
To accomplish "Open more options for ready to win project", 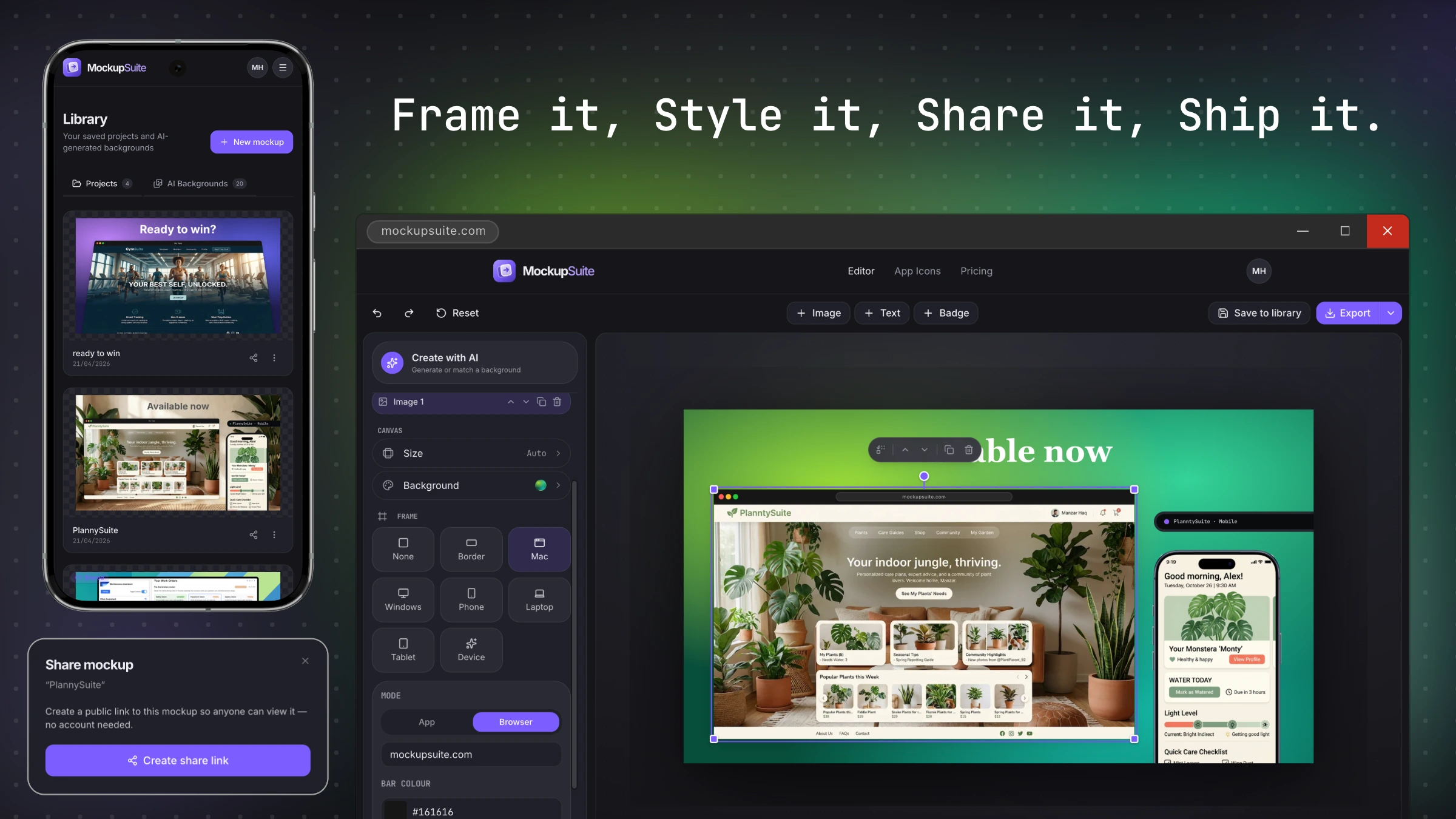I will coord(274,358).
